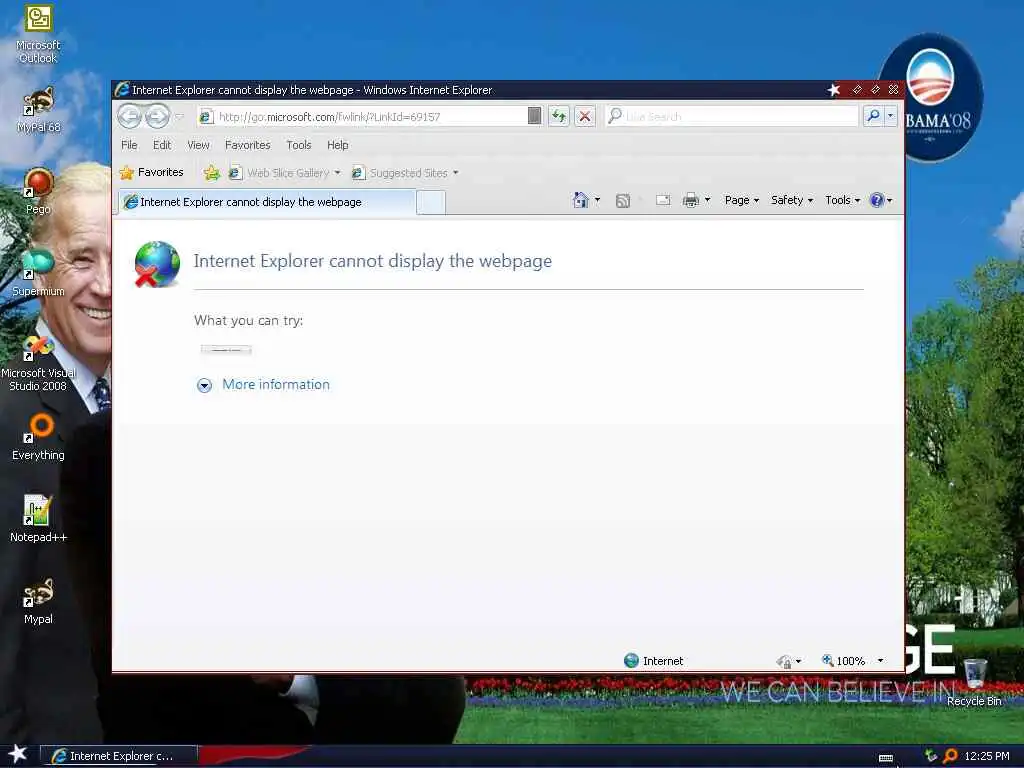Click the magnifier Search button

[x=873, y=116]
